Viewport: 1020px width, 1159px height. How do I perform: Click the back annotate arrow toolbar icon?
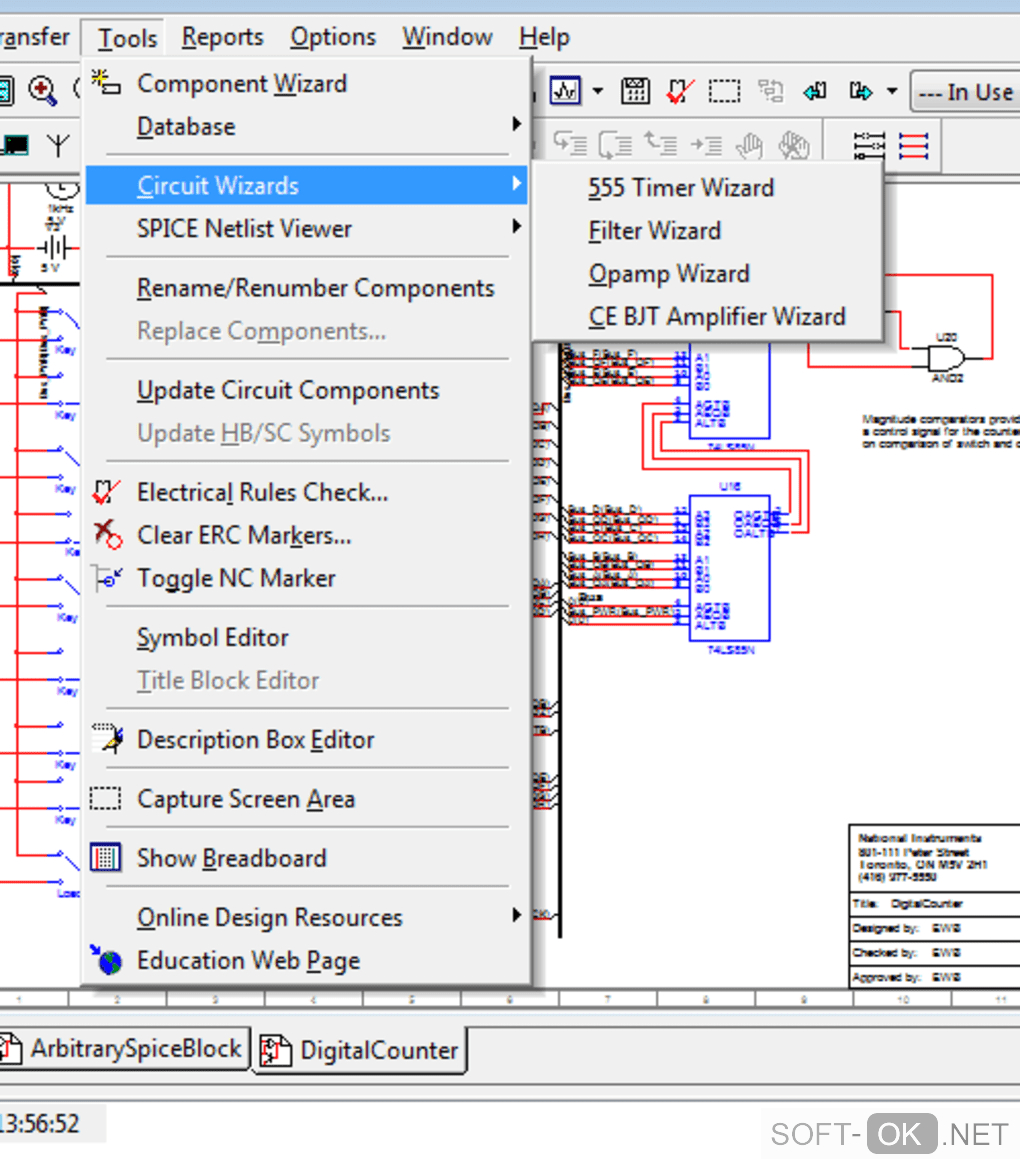pos(815,92)
